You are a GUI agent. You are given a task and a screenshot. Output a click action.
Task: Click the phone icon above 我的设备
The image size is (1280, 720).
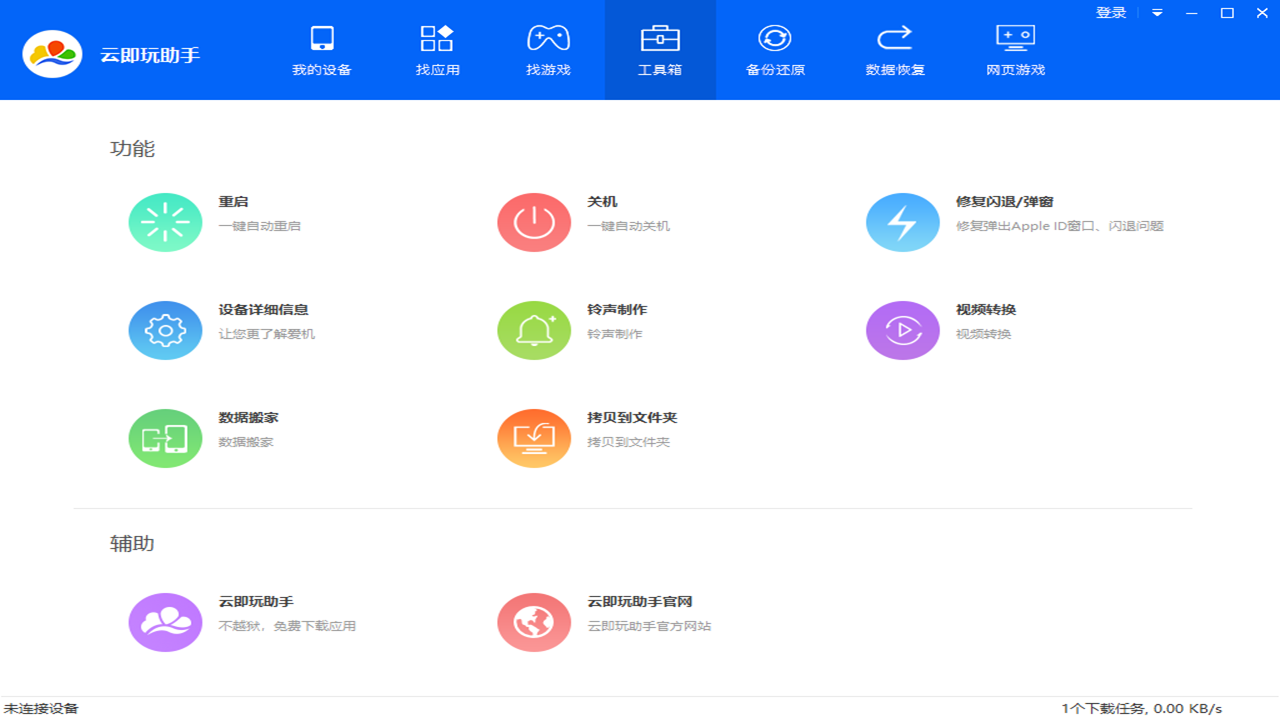(321, 38)
